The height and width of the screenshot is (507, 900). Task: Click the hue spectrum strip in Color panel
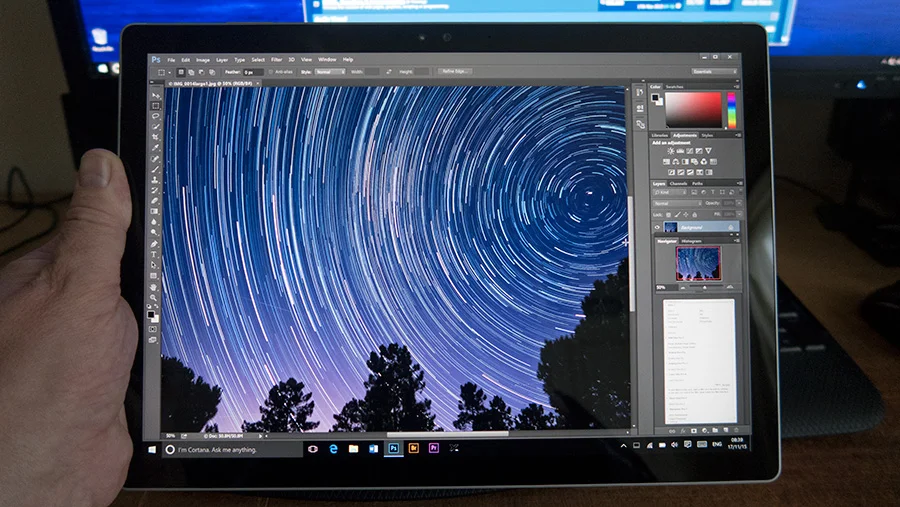[732, 110]
